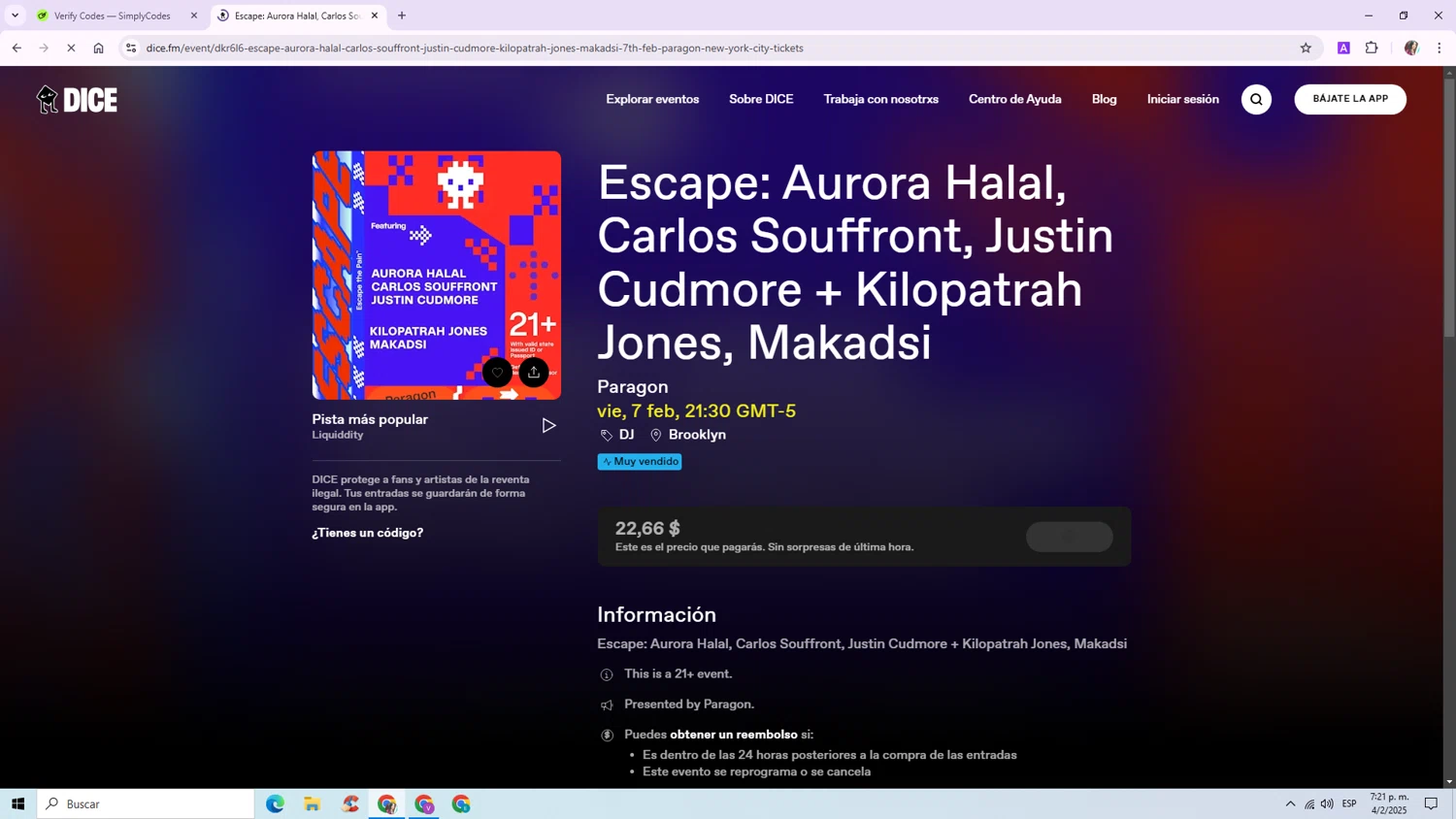This screenshot has height=819, width=1456.
Task: Click date vie, 7 feb, 21:30 GMT-5
Action: pos(696,410)
